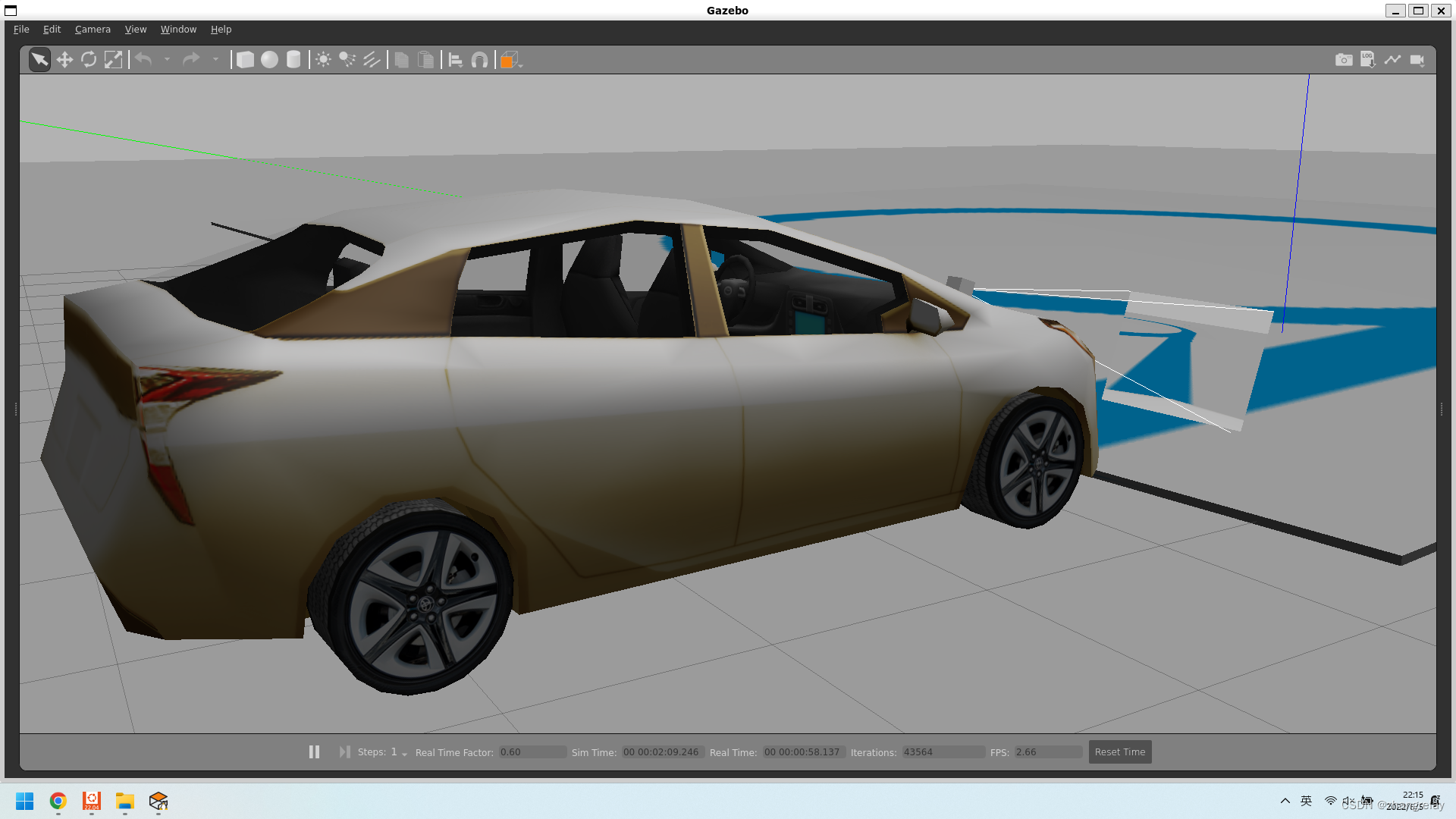Image resolution: width=1456 pixels, height=819 pixels.
Task: Expand the undo history dropdown arrow
Action: [167, 60]
